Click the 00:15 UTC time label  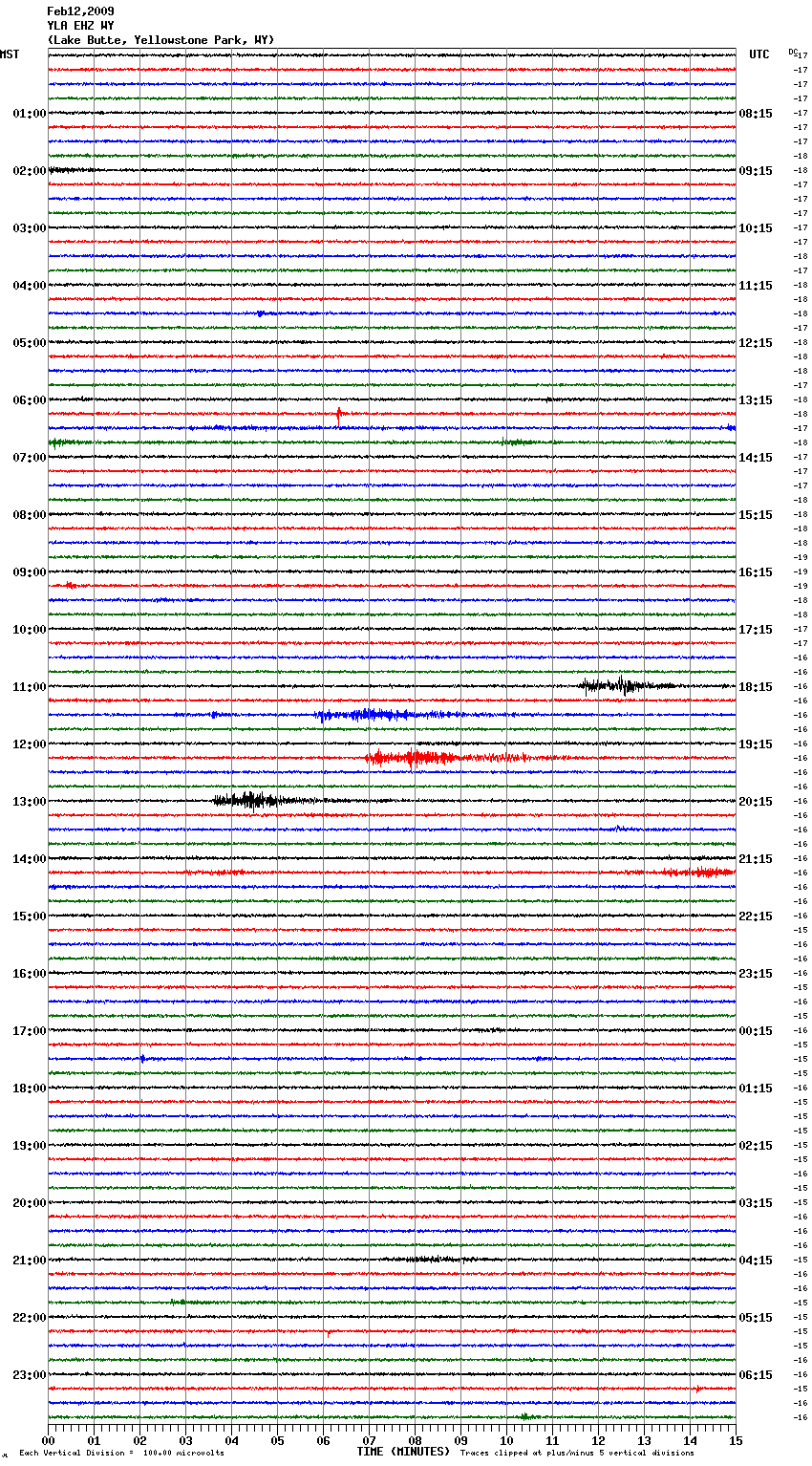pos(756,1031)
